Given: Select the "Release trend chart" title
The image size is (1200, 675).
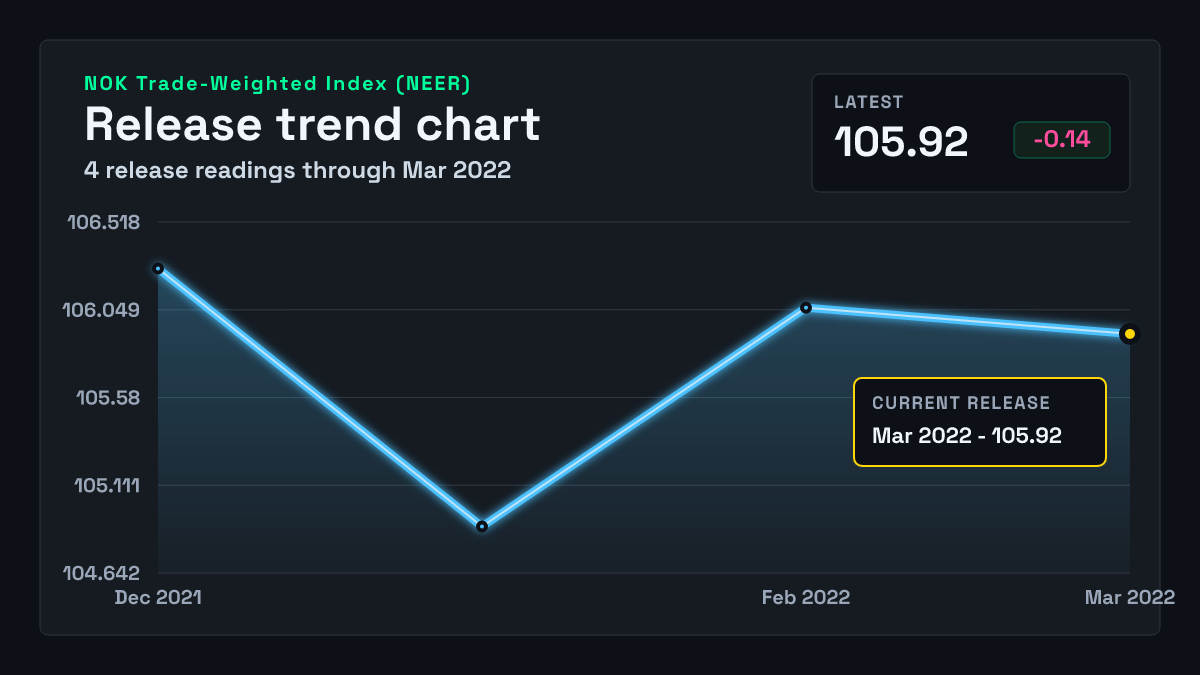Looking at the screenshot, I should (312, 125).
